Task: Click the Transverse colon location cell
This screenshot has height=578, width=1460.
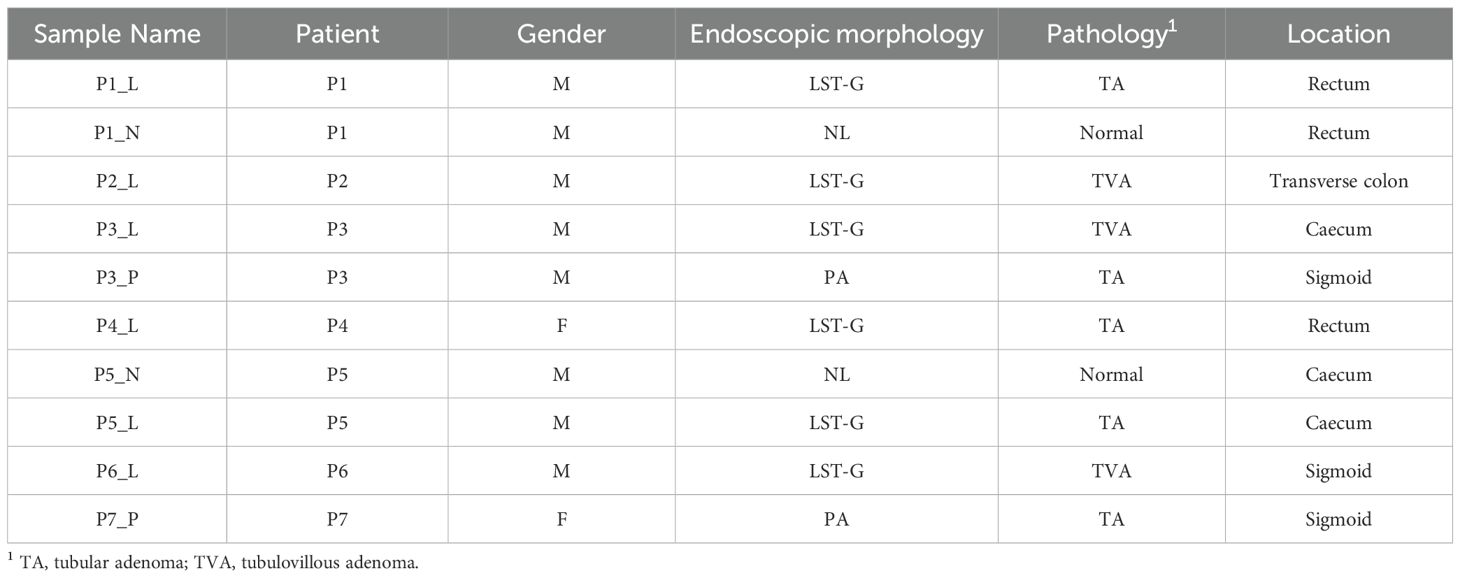Action: click(1338, 181)
